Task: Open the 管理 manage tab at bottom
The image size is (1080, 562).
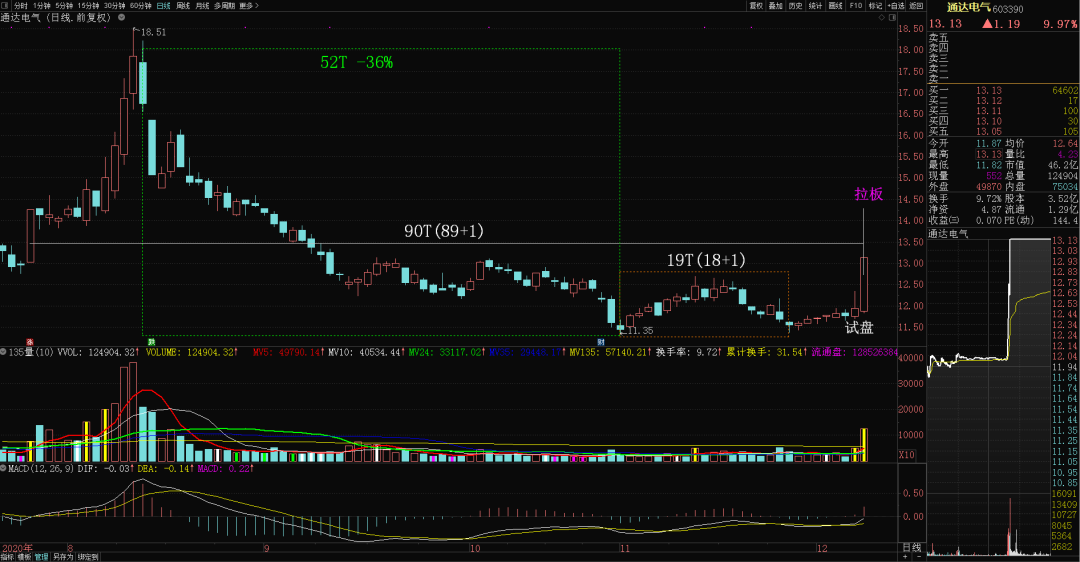Action: (x=41, y=557)
